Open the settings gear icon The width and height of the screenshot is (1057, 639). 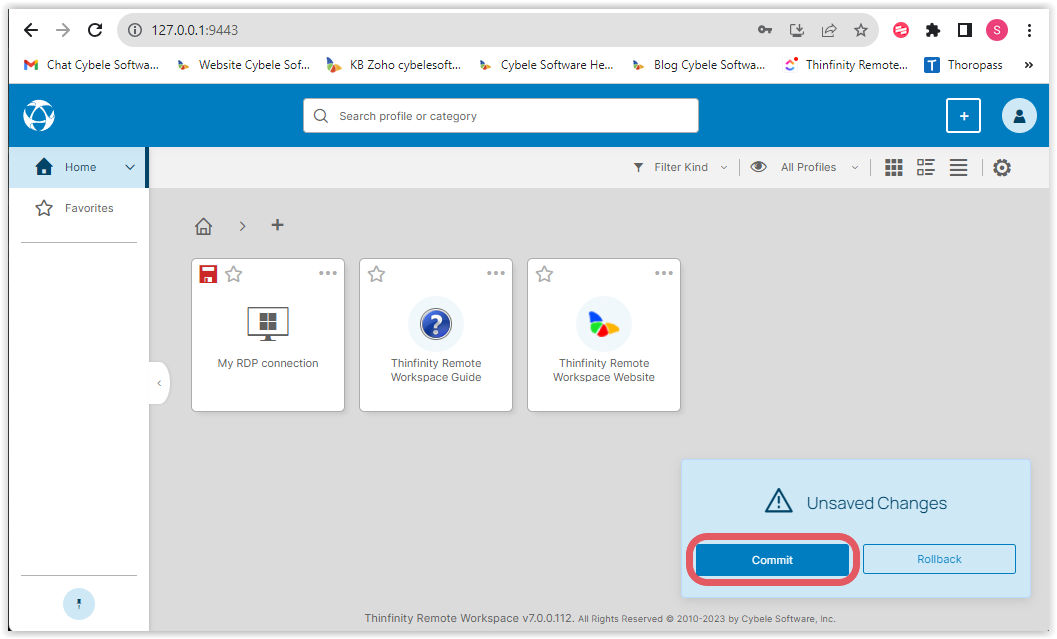[1002, 167]
